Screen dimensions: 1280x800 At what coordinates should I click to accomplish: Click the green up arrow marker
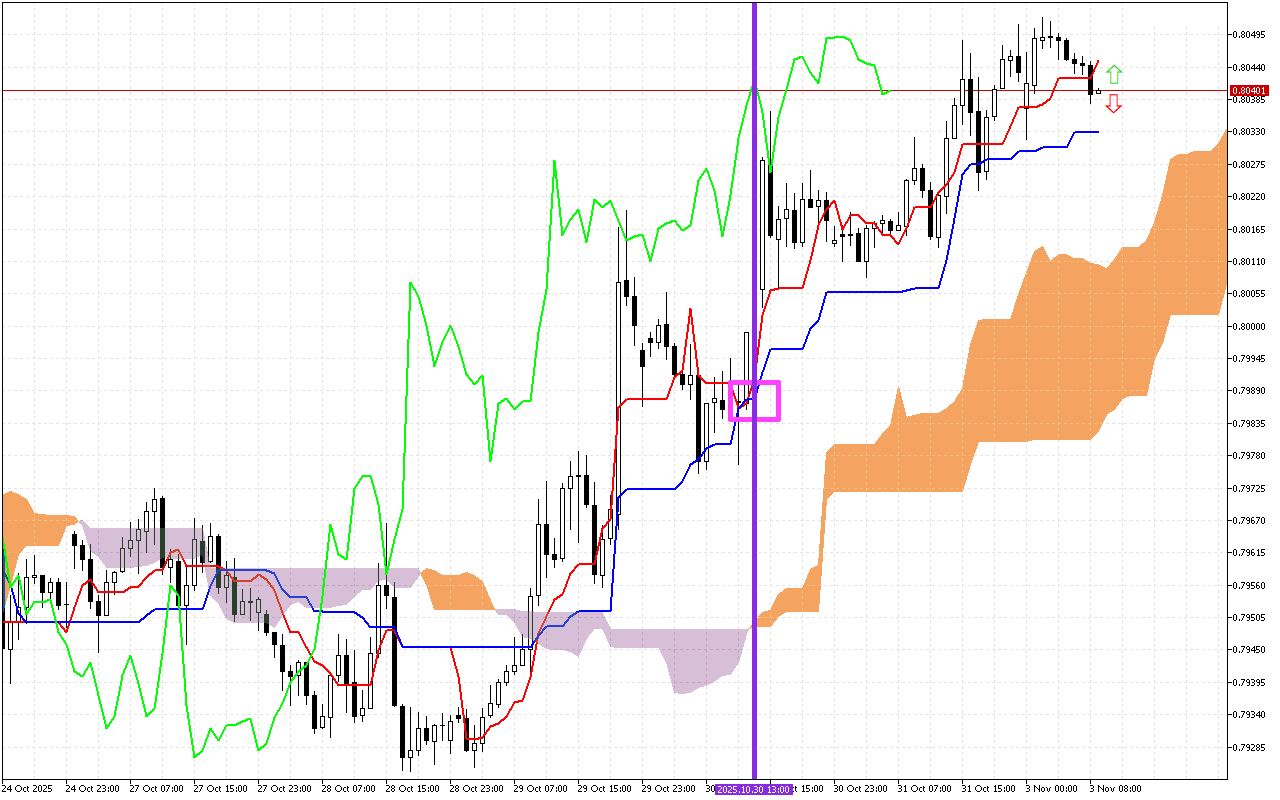pyautogui.click(x=1114, y=74)
